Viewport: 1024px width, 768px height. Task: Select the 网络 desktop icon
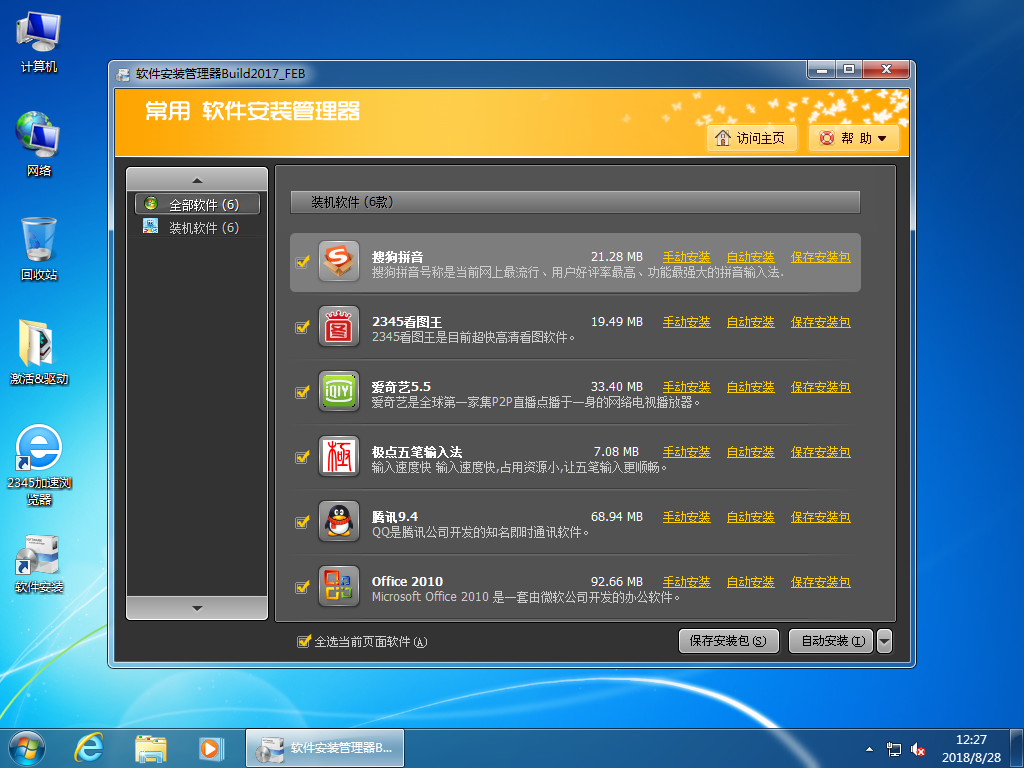coord(39,144)
